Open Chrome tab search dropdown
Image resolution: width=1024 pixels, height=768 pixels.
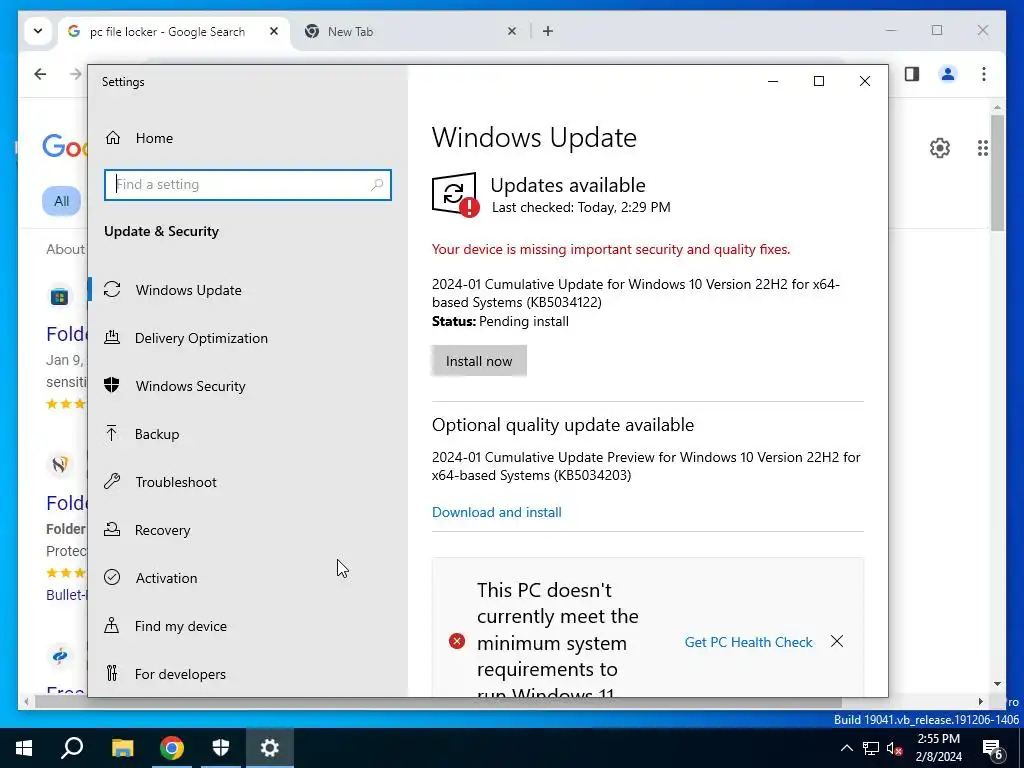click(x=38, y=31)
